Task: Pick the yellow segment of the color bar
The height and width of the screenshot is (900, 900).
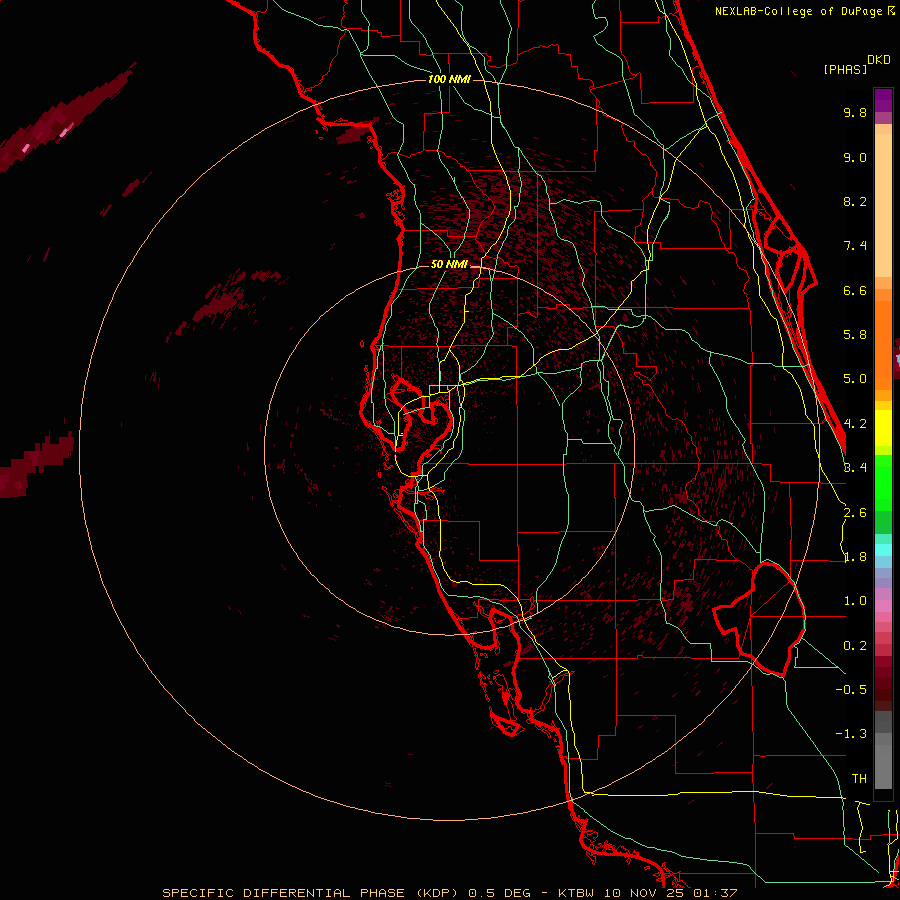Action: pyautogui.click(x=883, y=428)
